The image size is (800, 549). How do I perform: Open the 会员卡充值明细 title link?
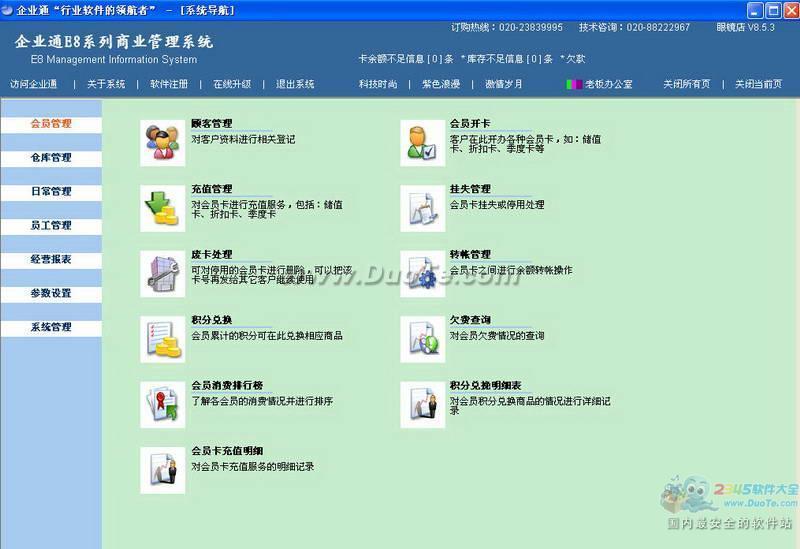click(x=227, y=451)
